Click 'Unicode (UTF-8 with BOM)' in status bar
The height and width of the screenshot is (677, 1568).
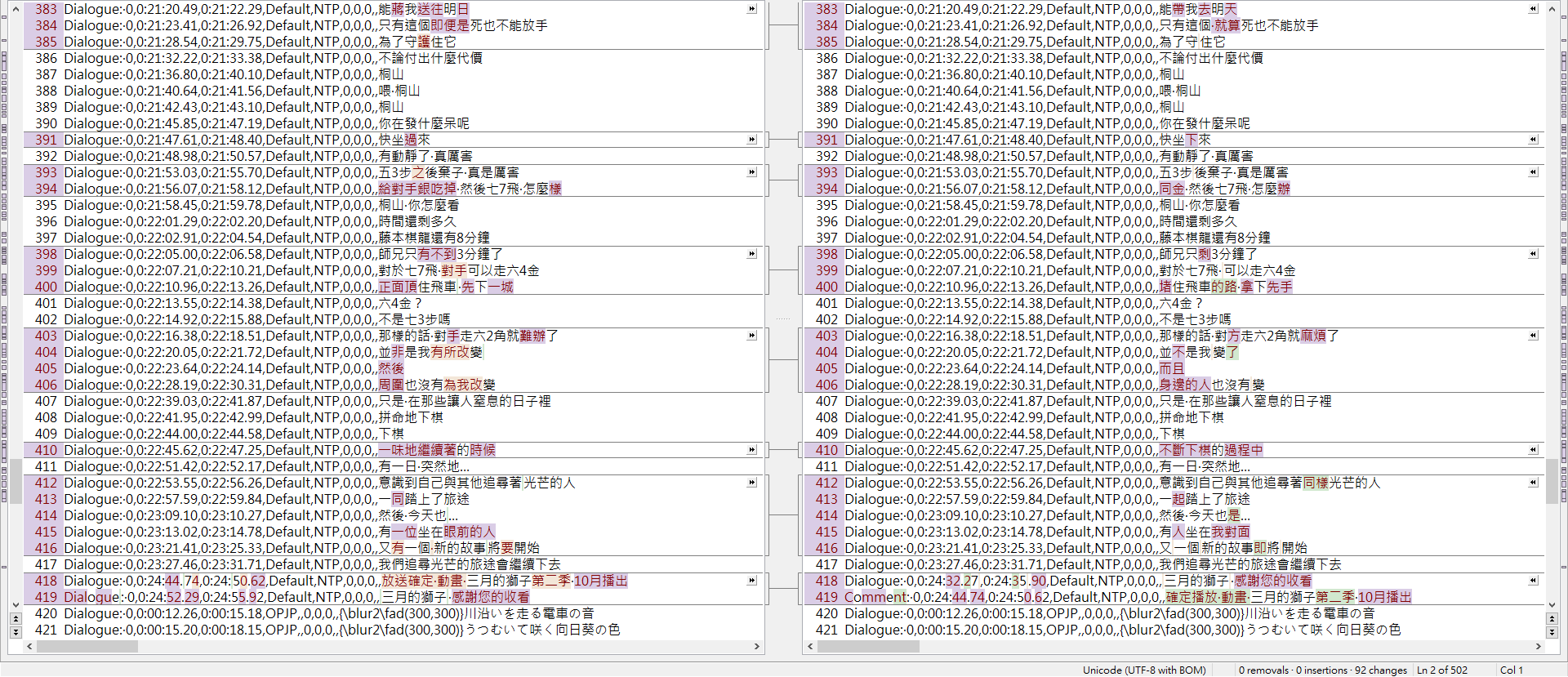click(x=1144, y=670)
